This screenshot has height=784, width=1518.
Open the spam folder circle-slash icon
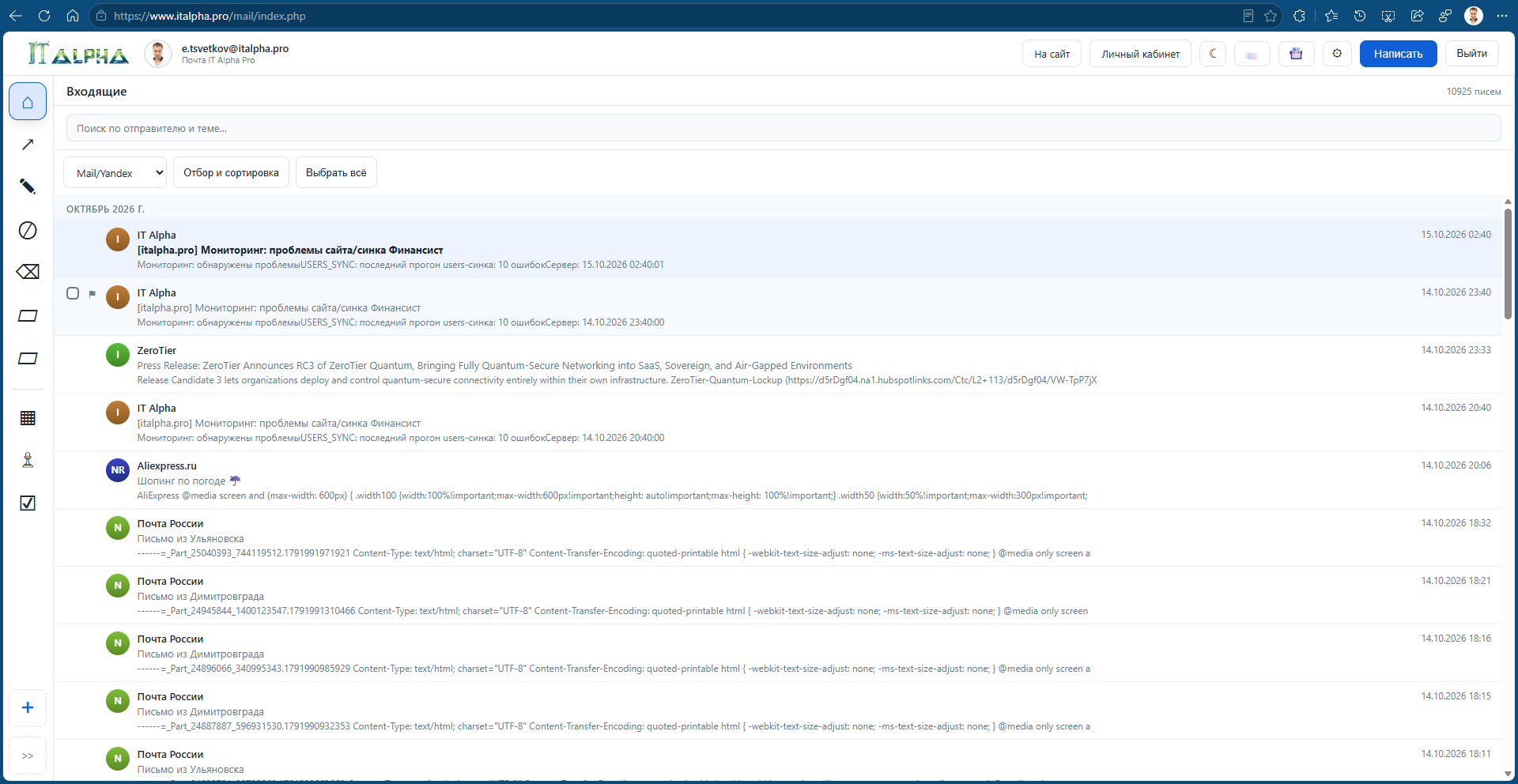(x=28, y=230)
